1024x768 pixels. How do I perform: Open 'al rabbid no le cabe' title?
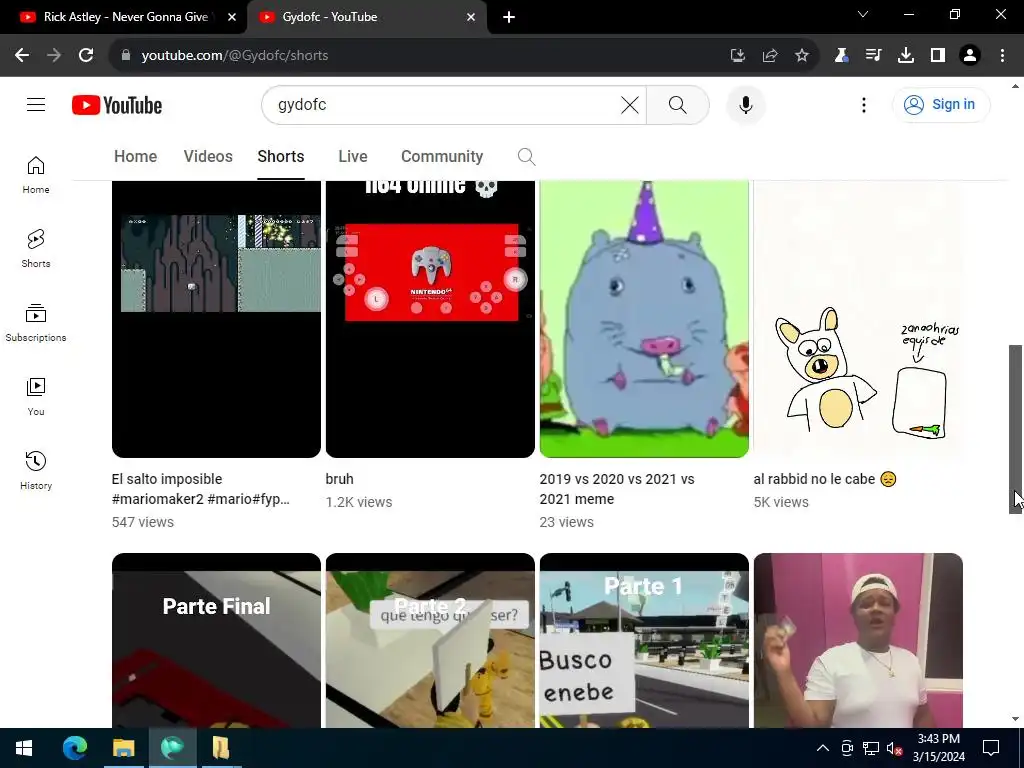pos(825,479)
